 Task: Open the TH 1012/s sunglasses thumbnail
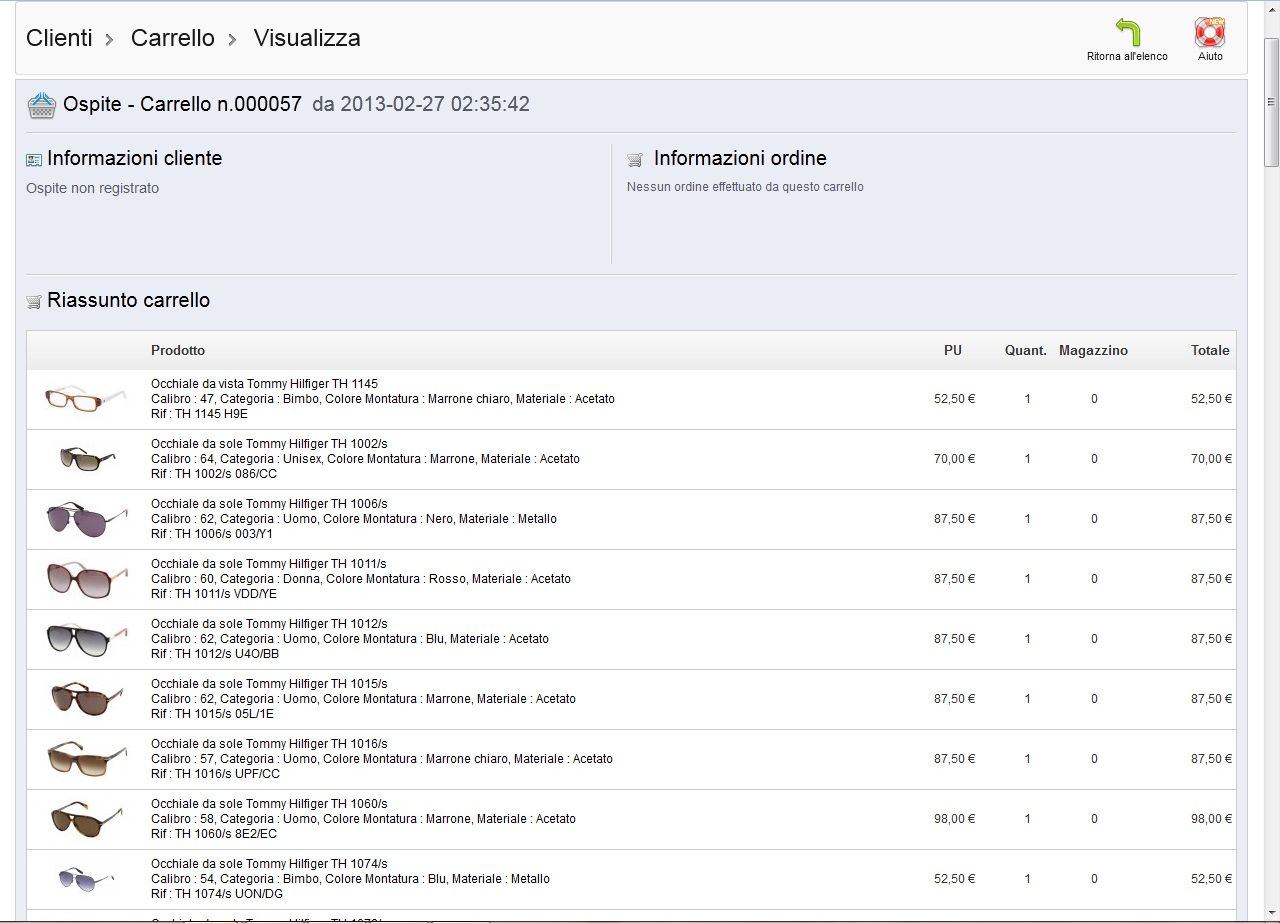pyautogui.click(x=87, y=639)
